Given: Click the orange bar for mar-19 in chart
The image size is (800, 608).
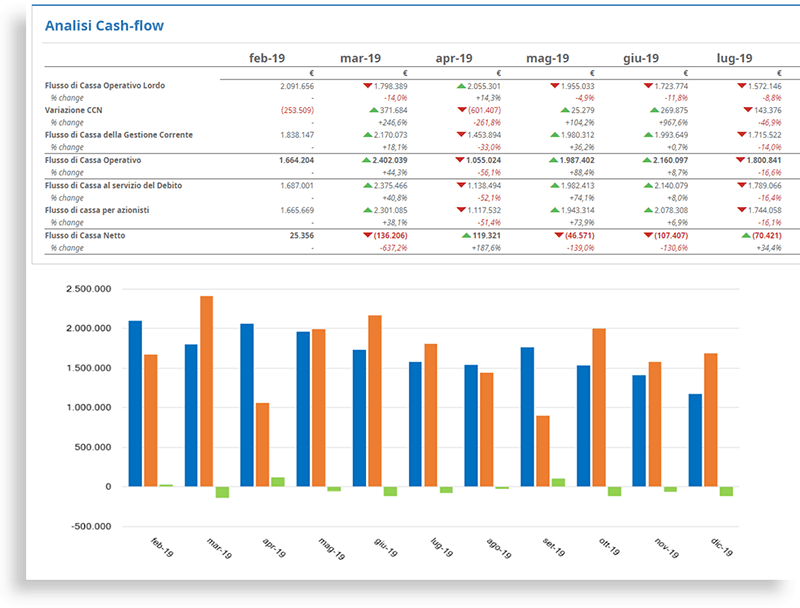Looking at the screenshot, I should tap(207, 391).
